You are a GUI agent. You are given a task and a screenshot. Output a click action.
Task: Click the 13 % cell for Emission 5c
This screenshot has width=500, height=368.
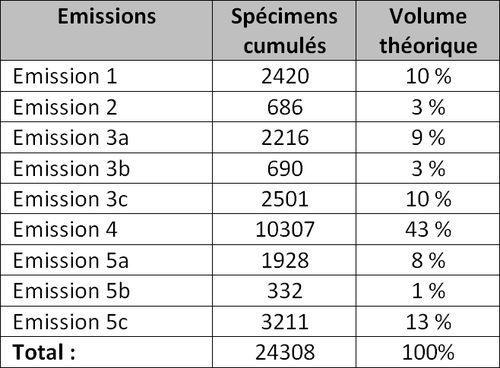point(428,322)
